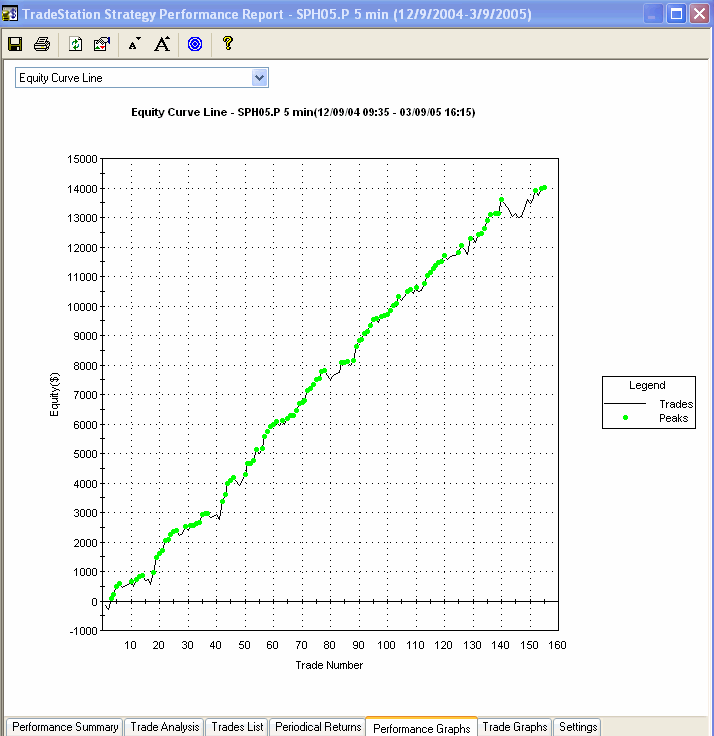Increase font size with the large A icon
714x736 pixels.
pos(162,44)
